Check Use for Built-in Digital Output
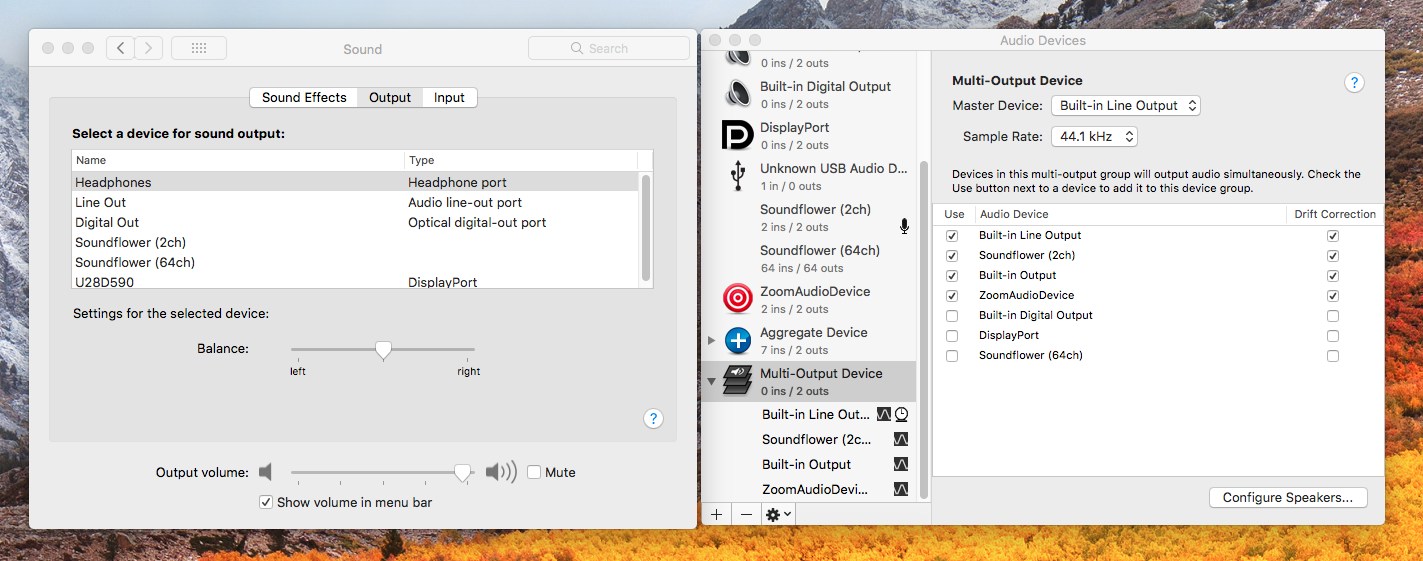Viewport: 1423px width, 561px height. 952,316
